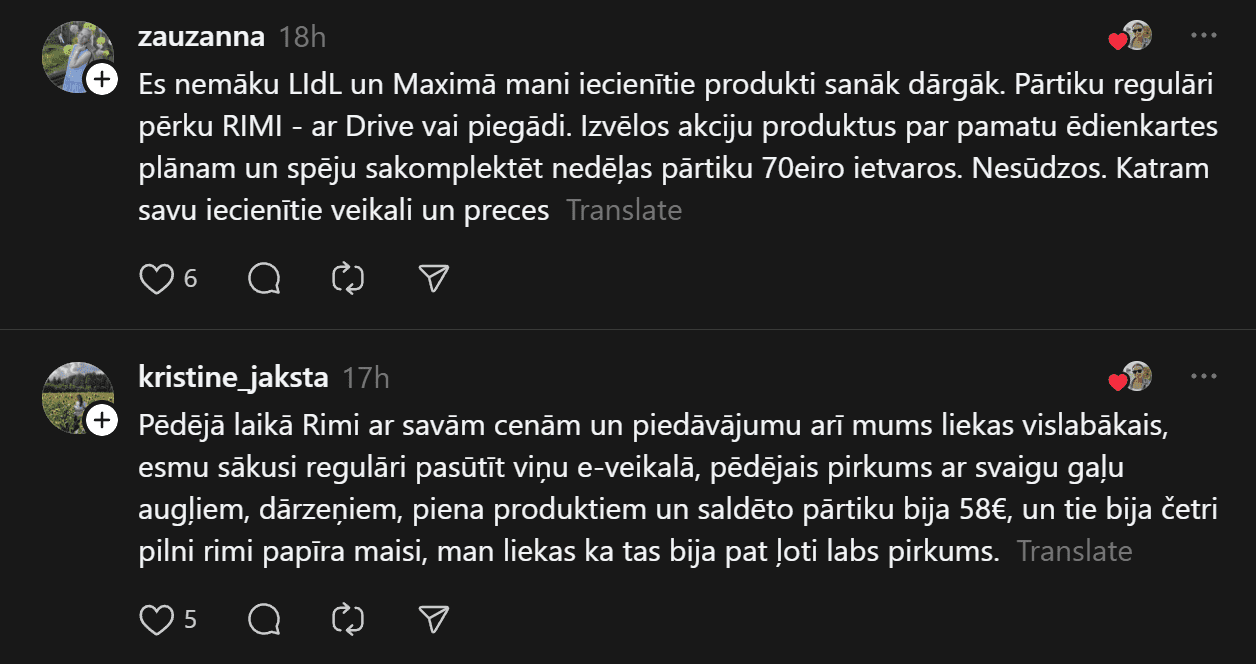
Task: Translate zauzanna's post
Action: pos(624,210)
